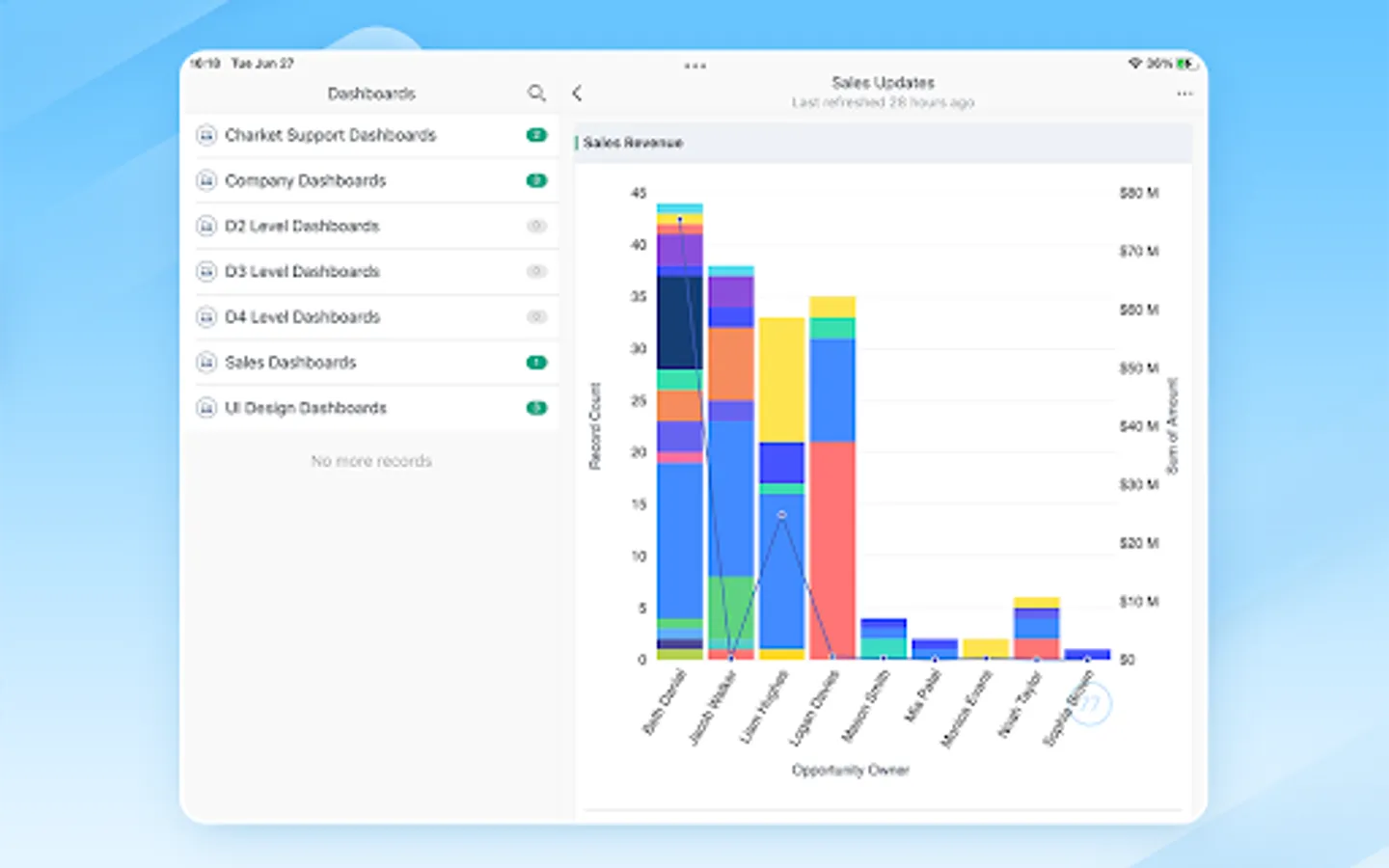Tap the line chart data point on Liam Hughes bar
This screenshot has width=1389, height=868.
pyautogui.click(x=782, y=515)
